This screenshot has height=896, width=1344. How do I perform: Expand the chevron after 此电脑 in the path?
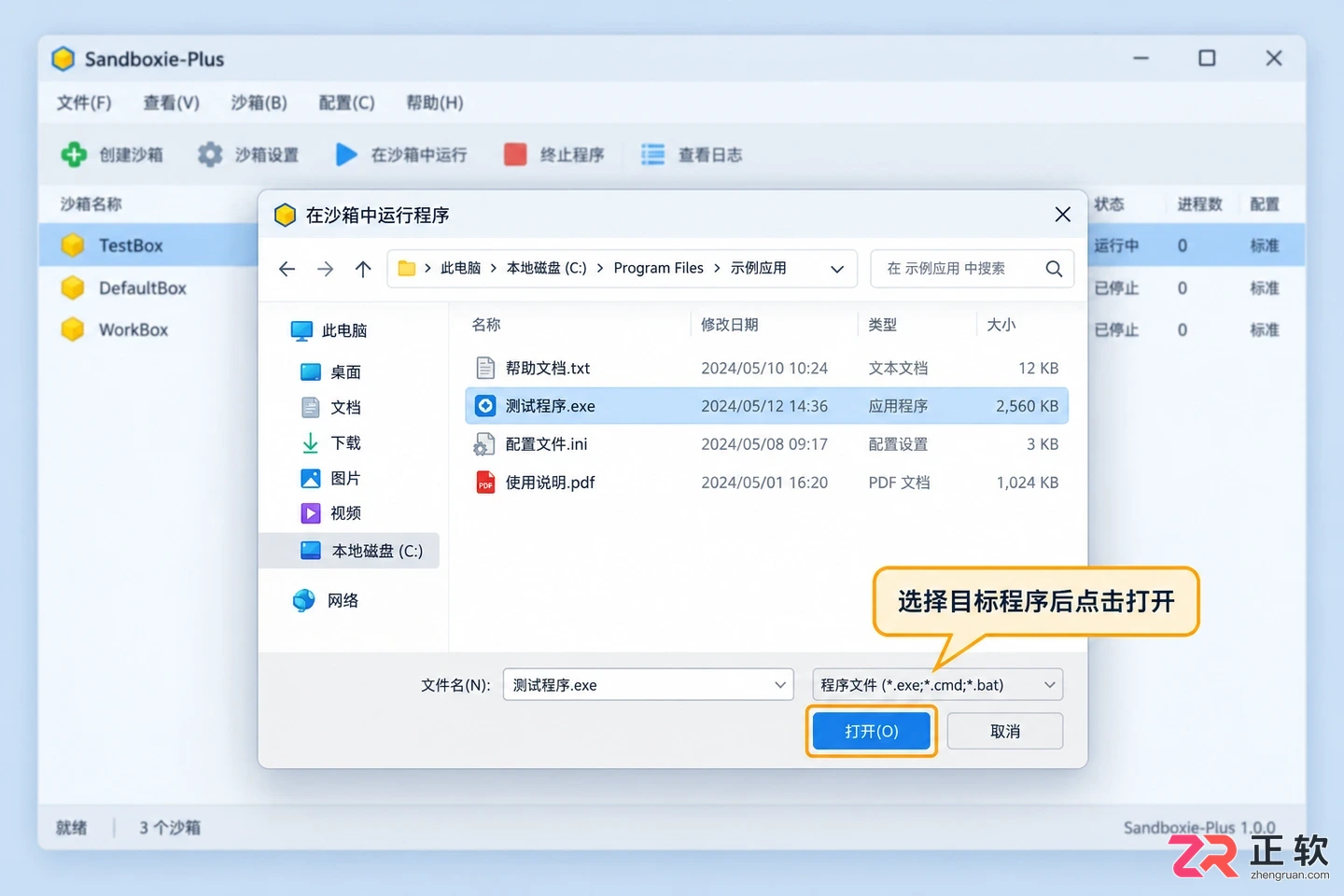point(494,268)
